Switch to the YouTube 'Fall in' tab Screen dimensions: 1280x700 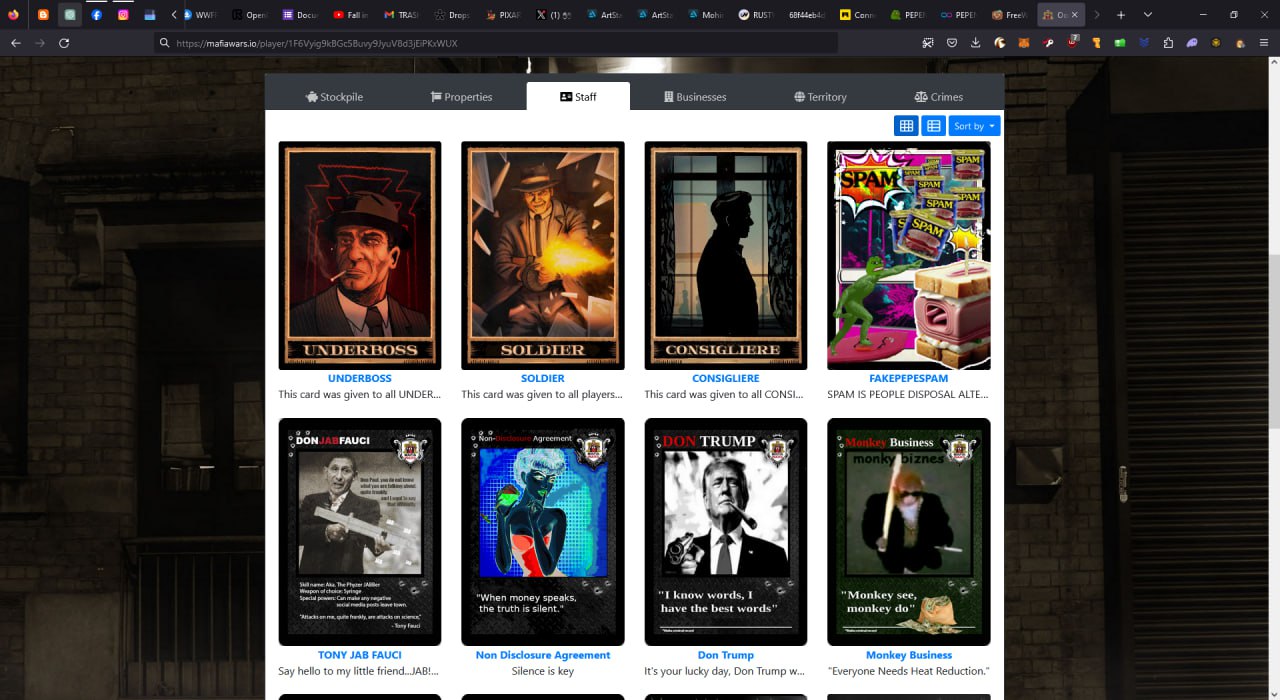click(351, 15)
